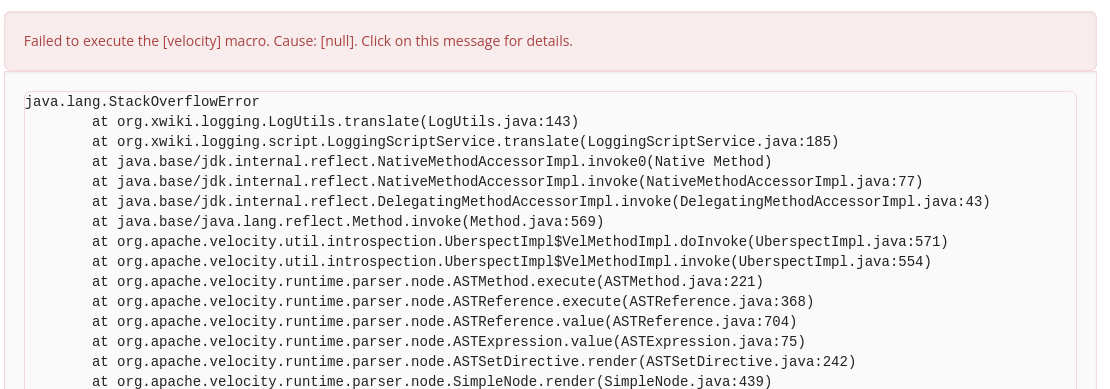
Task: Click the LoggingScriptService.translate stack trace line
Action: click(465, 141)
